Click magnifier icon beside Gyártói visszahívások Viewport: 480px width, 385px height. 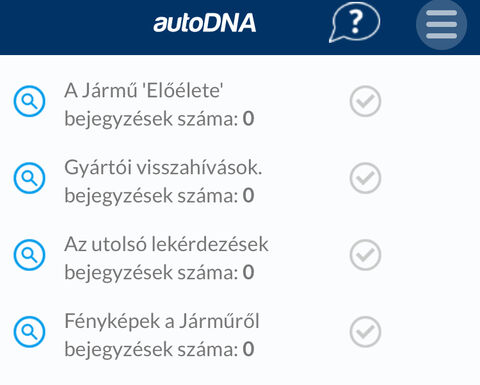tap(29, 178)
